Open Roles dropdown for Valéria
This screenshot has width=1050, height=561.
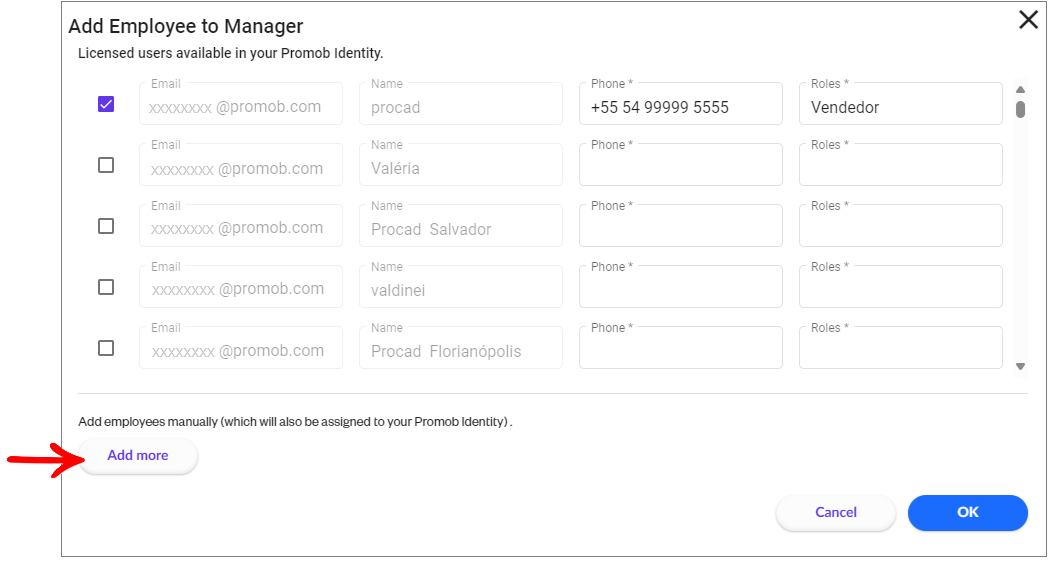(x=901, y=165)
